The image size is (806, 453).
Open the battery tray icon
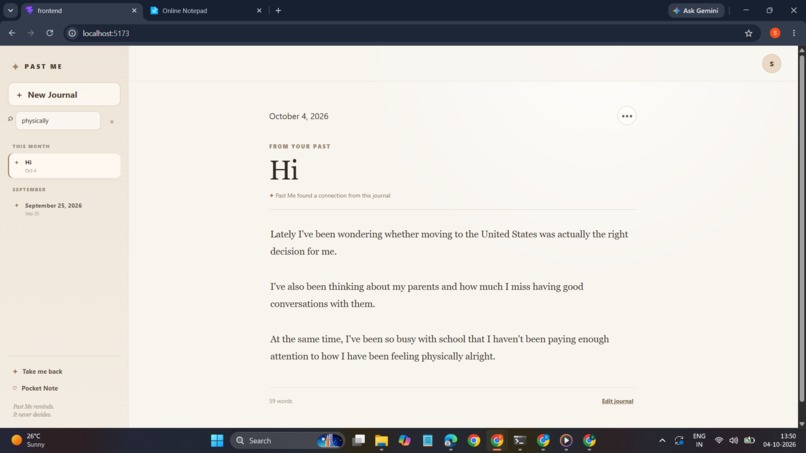pyautogui.click(x=749, y=441)
